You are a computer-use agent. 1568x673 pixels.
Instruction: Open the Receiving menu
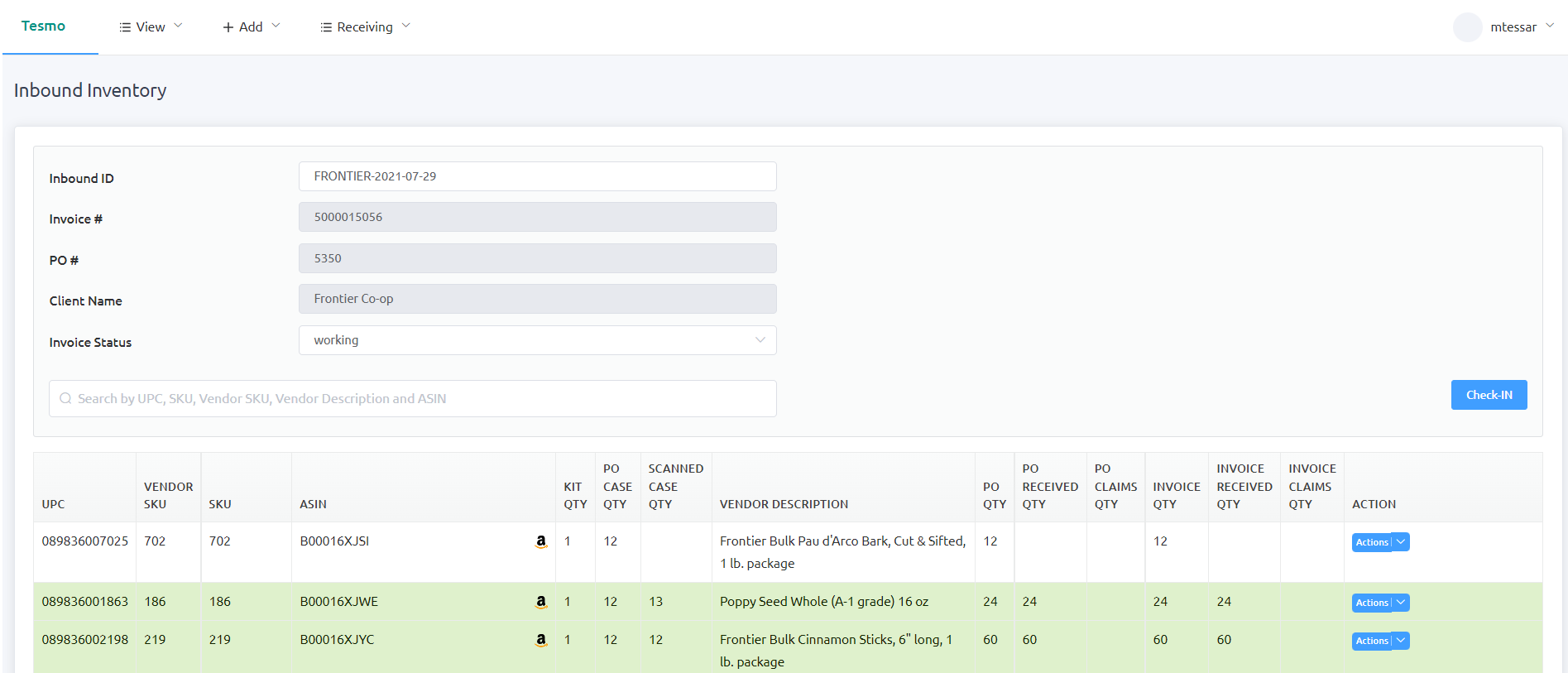[365, 27]
